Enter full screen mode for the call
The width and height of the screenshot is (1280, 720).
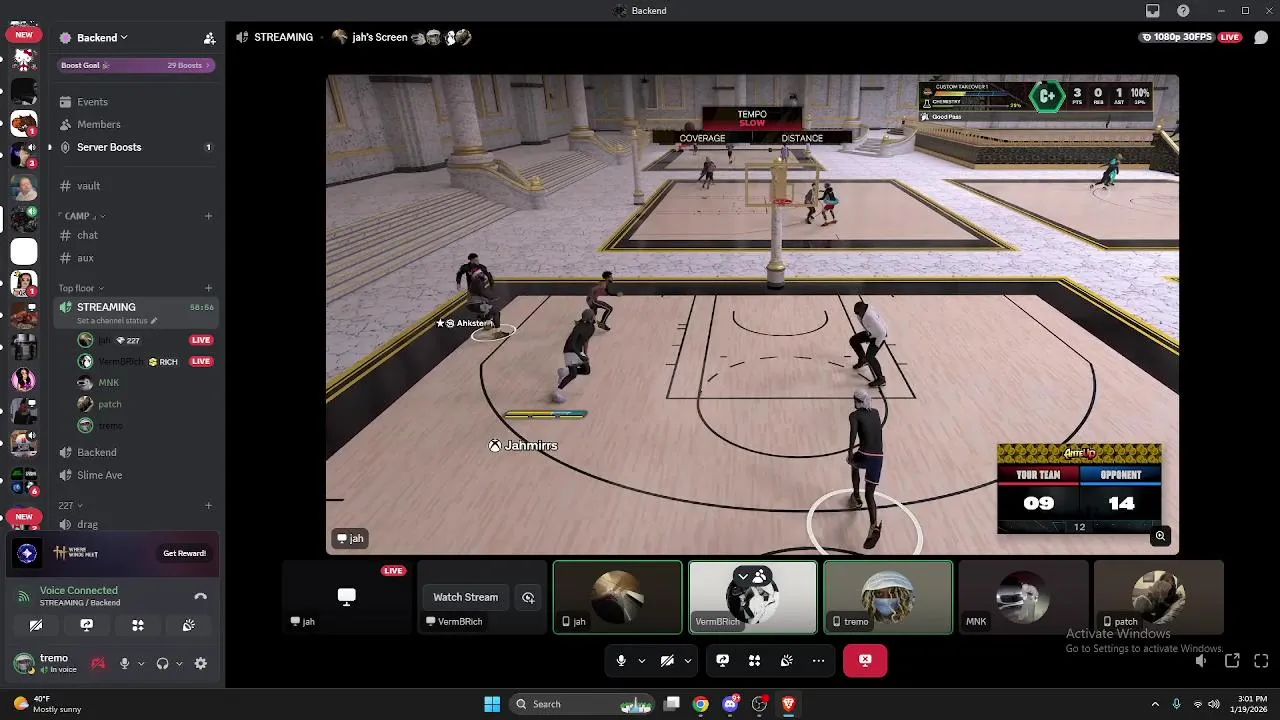[1261, 660]
